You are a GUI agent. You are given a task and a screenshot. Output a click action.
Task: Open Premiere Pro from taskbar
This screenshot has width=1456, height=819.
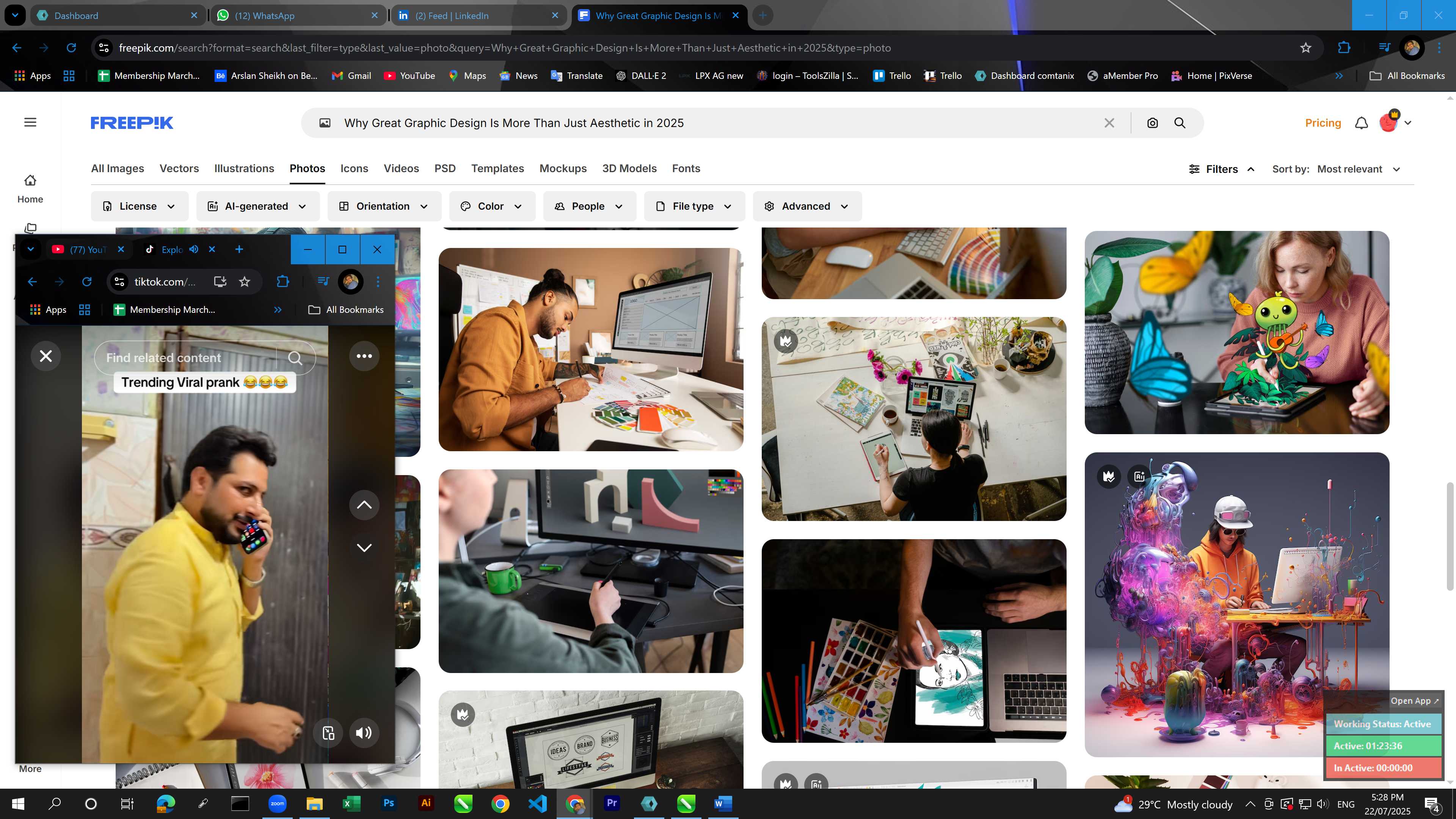[612, 803]
